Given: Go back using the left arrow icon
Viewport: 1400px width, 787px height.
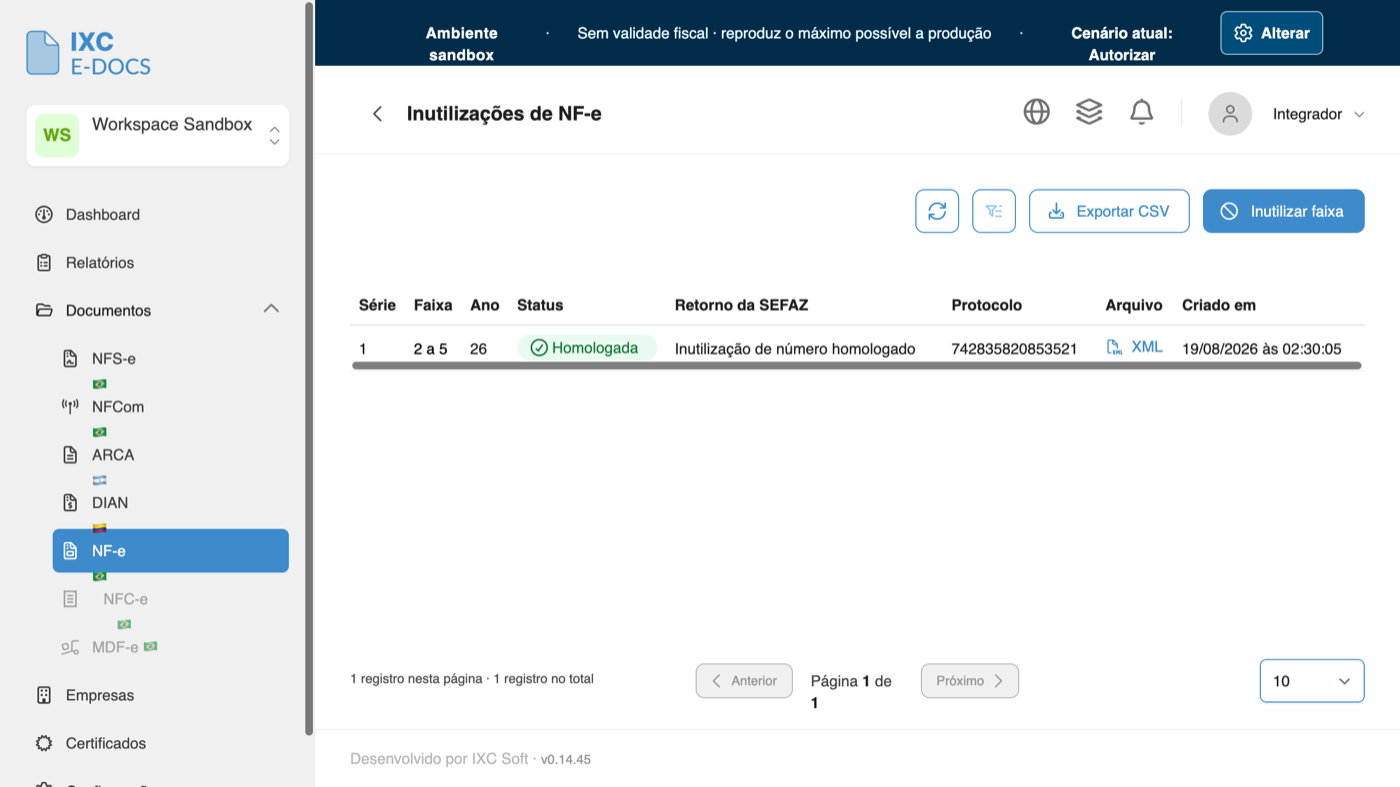Looking at the screenshot, I should [377, 114].
